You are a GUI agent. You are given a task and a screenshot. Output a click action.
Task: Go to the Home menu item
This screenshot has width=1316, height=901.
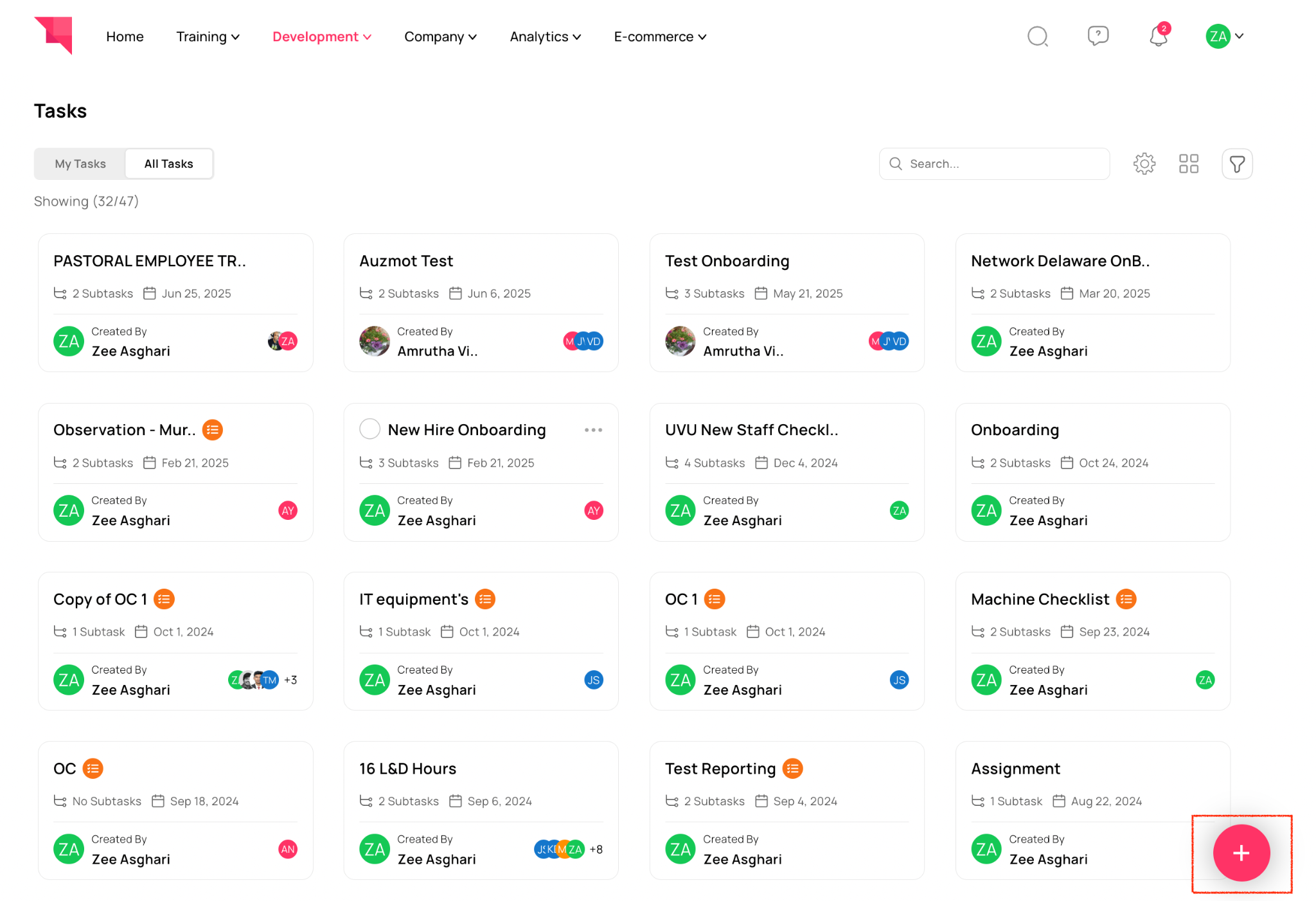125,37
